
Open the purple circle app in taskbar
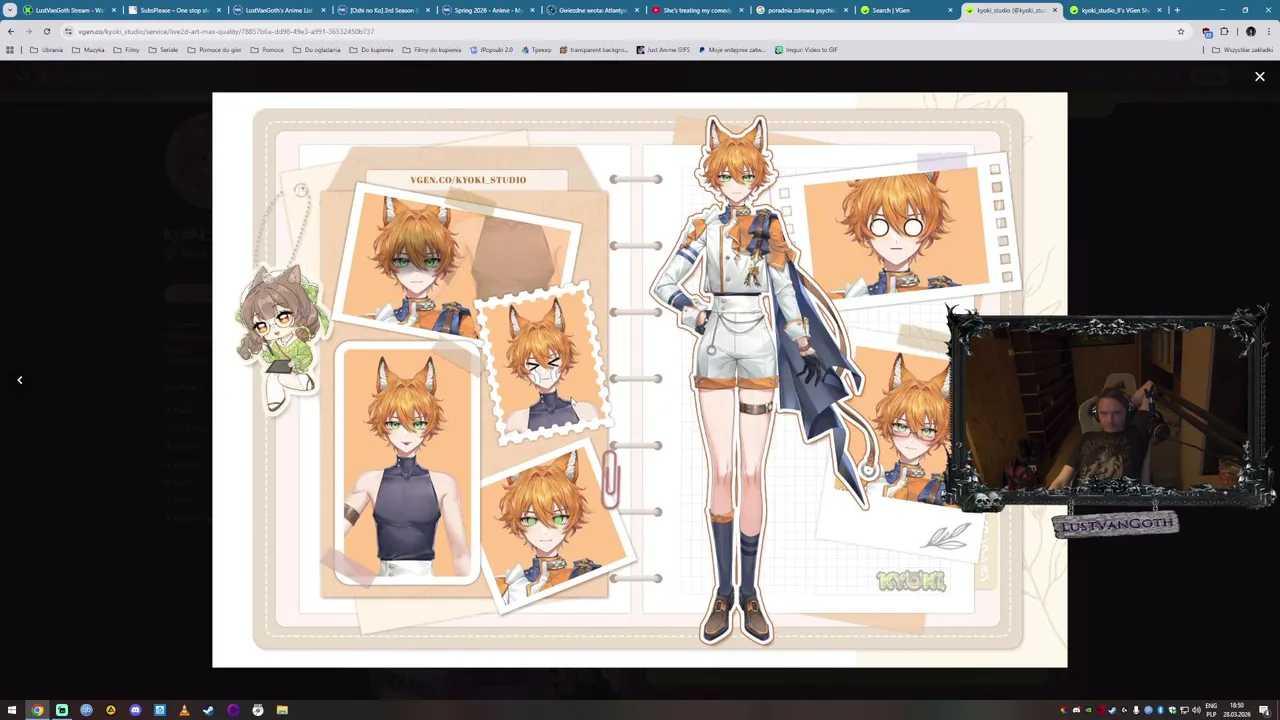233,710
